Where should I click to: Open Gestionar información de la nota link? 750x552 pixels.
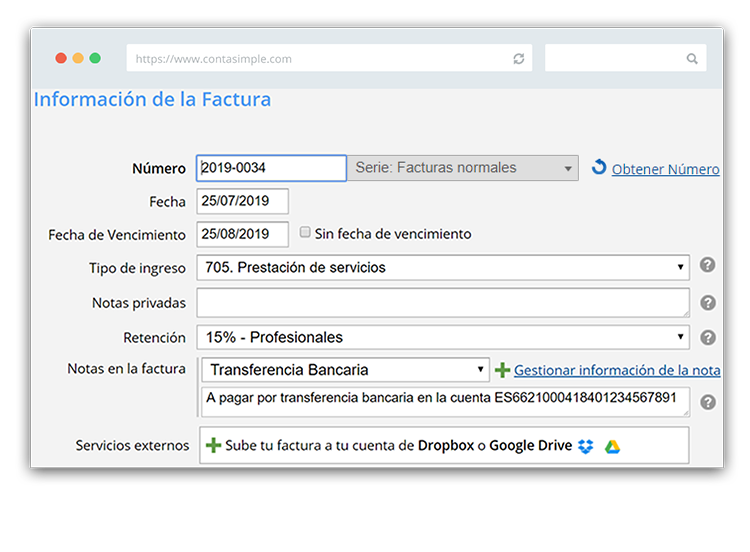(x=616, y=370)
